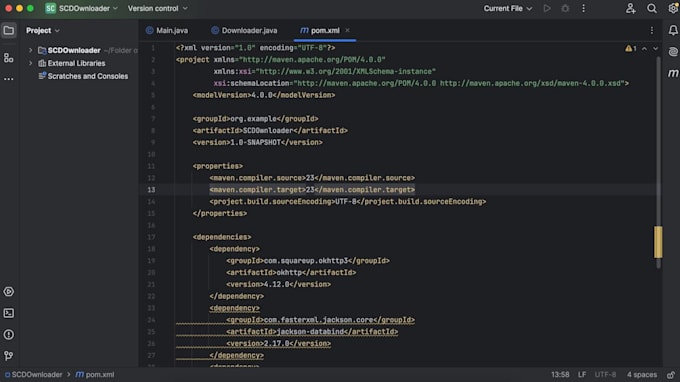
Task: Show more tool windows ellipsis
Action: pos(9,79)
